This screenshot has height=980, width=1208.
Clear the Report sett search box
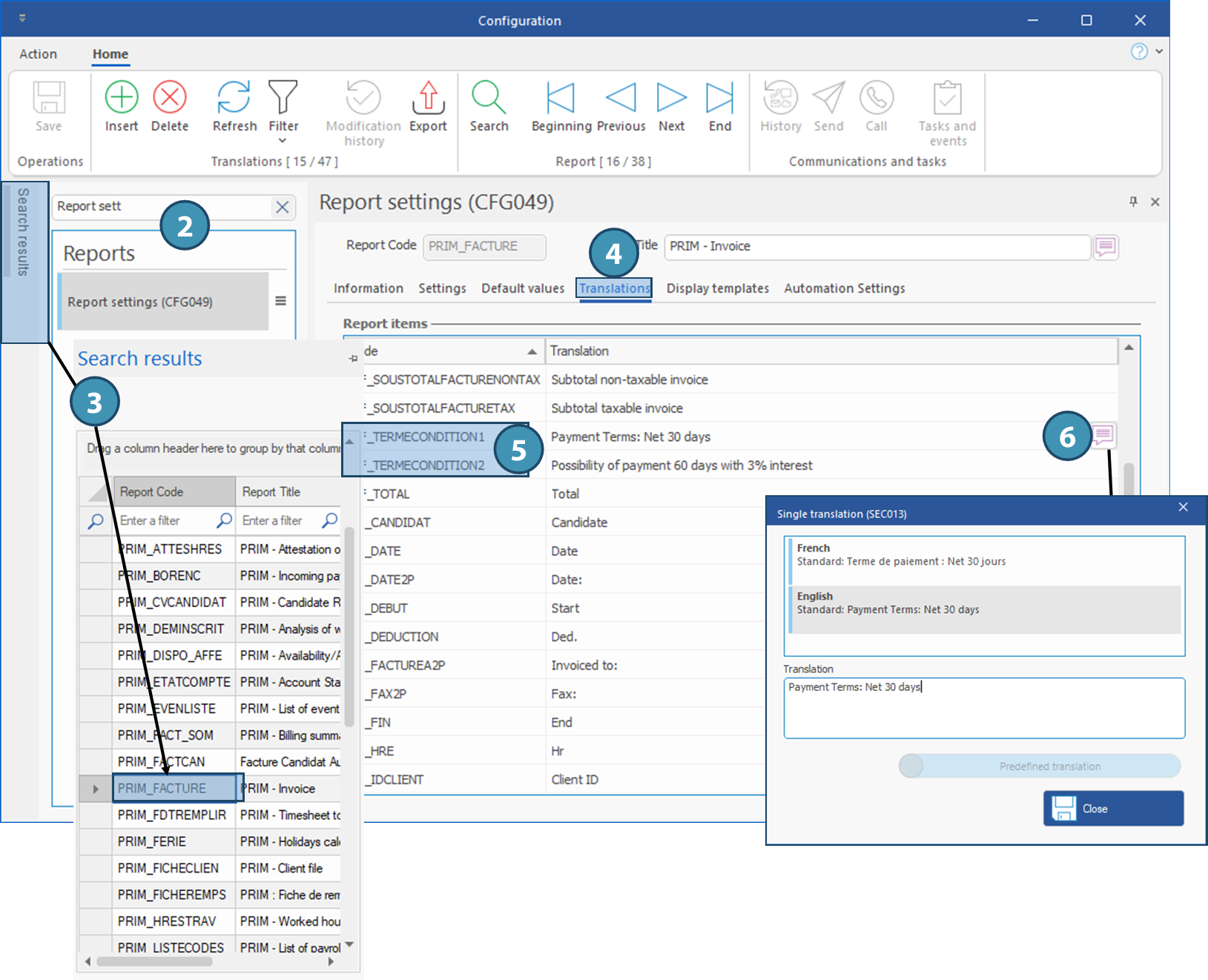point(283,207)
